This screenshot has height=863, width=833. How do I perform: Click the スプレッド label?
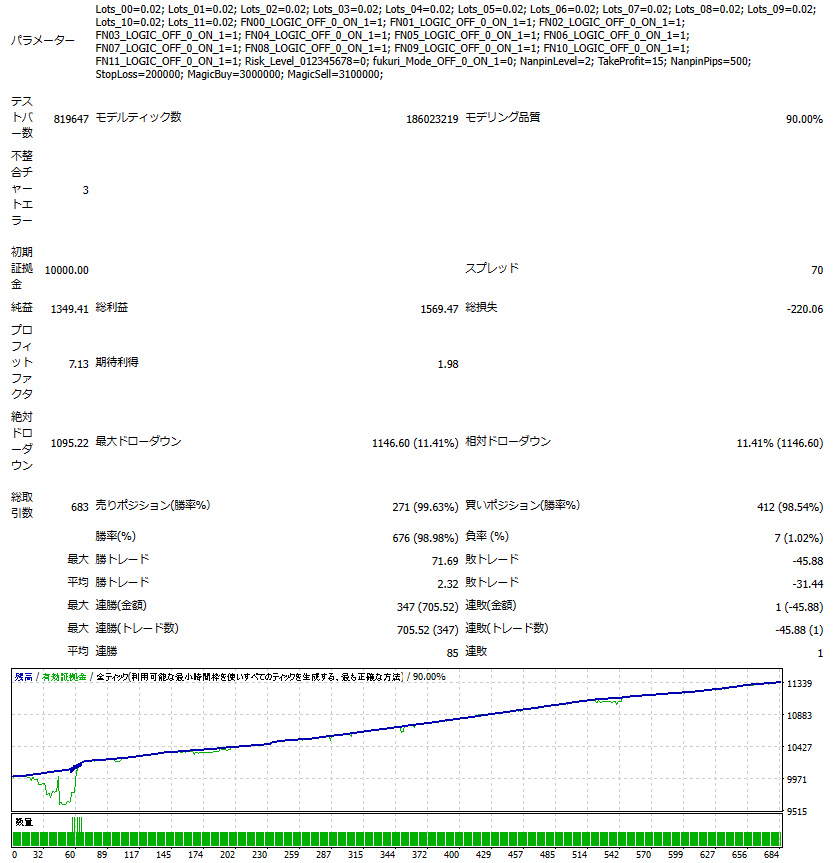pos(492,268)
